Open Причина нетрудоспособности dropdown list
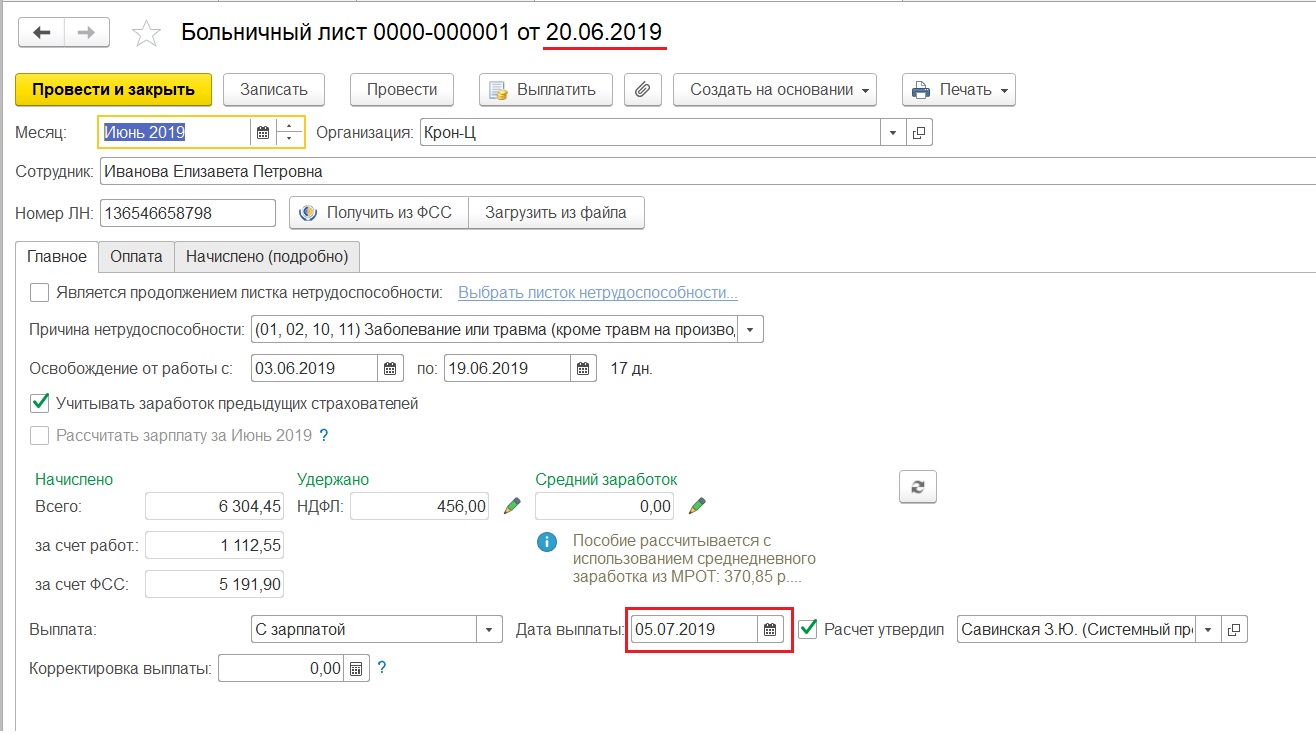Viewport: 1316px width, 734px height. coord(751,330)
